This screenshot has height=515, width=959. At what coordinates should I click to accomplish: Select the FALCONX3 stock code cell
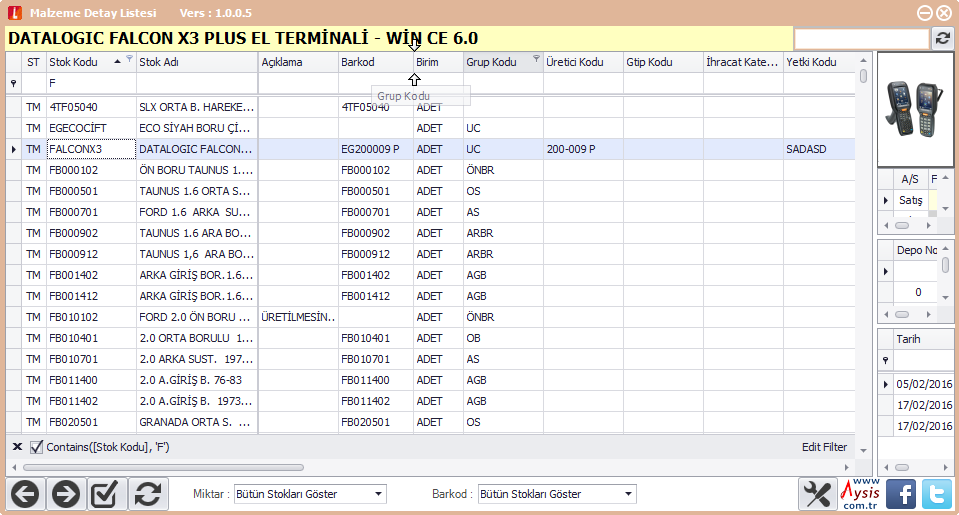(91, 149)
